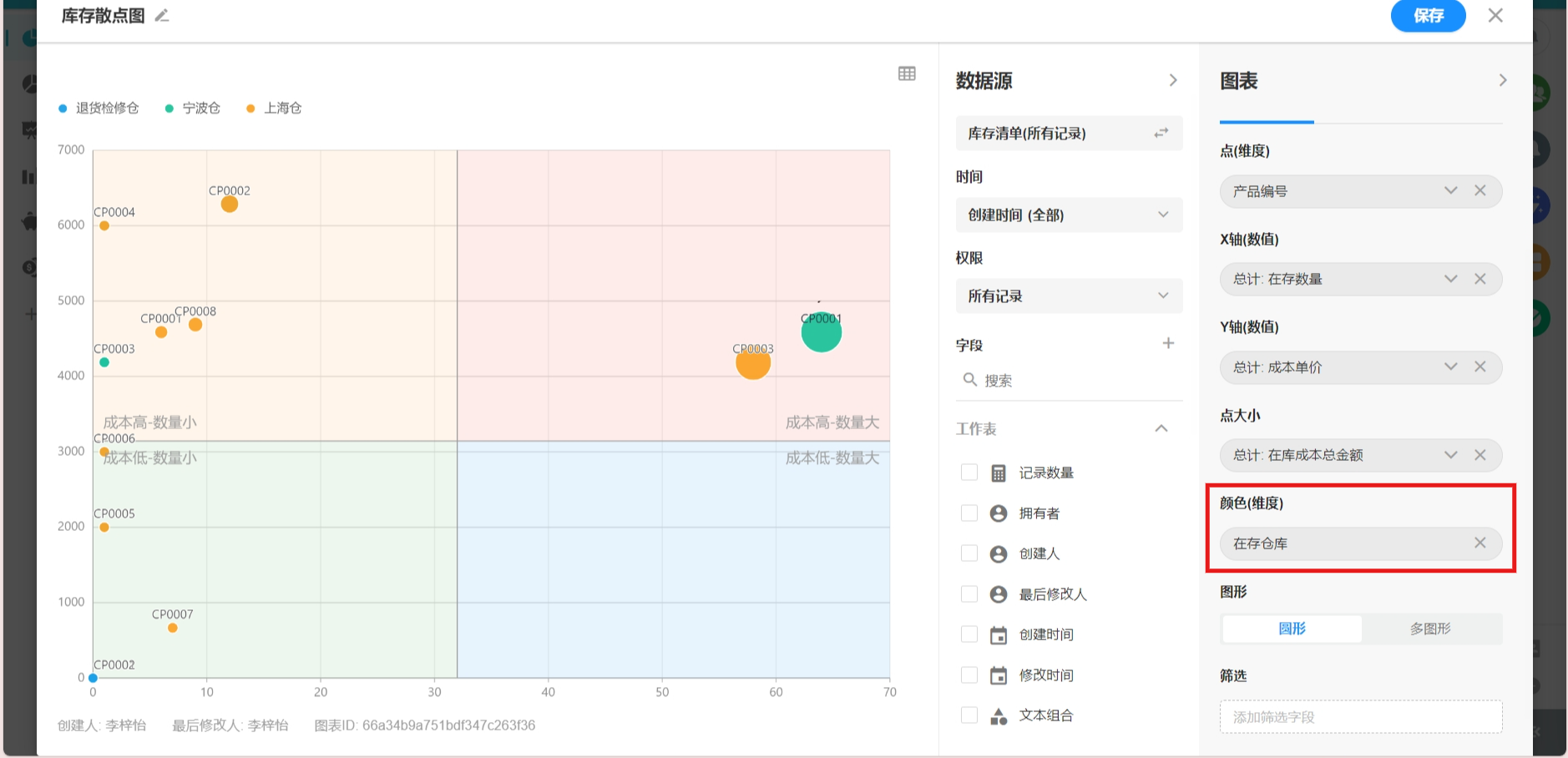
Task: Expand the 所有记录 permission dropdown
Action: [x=1069, y=296]
